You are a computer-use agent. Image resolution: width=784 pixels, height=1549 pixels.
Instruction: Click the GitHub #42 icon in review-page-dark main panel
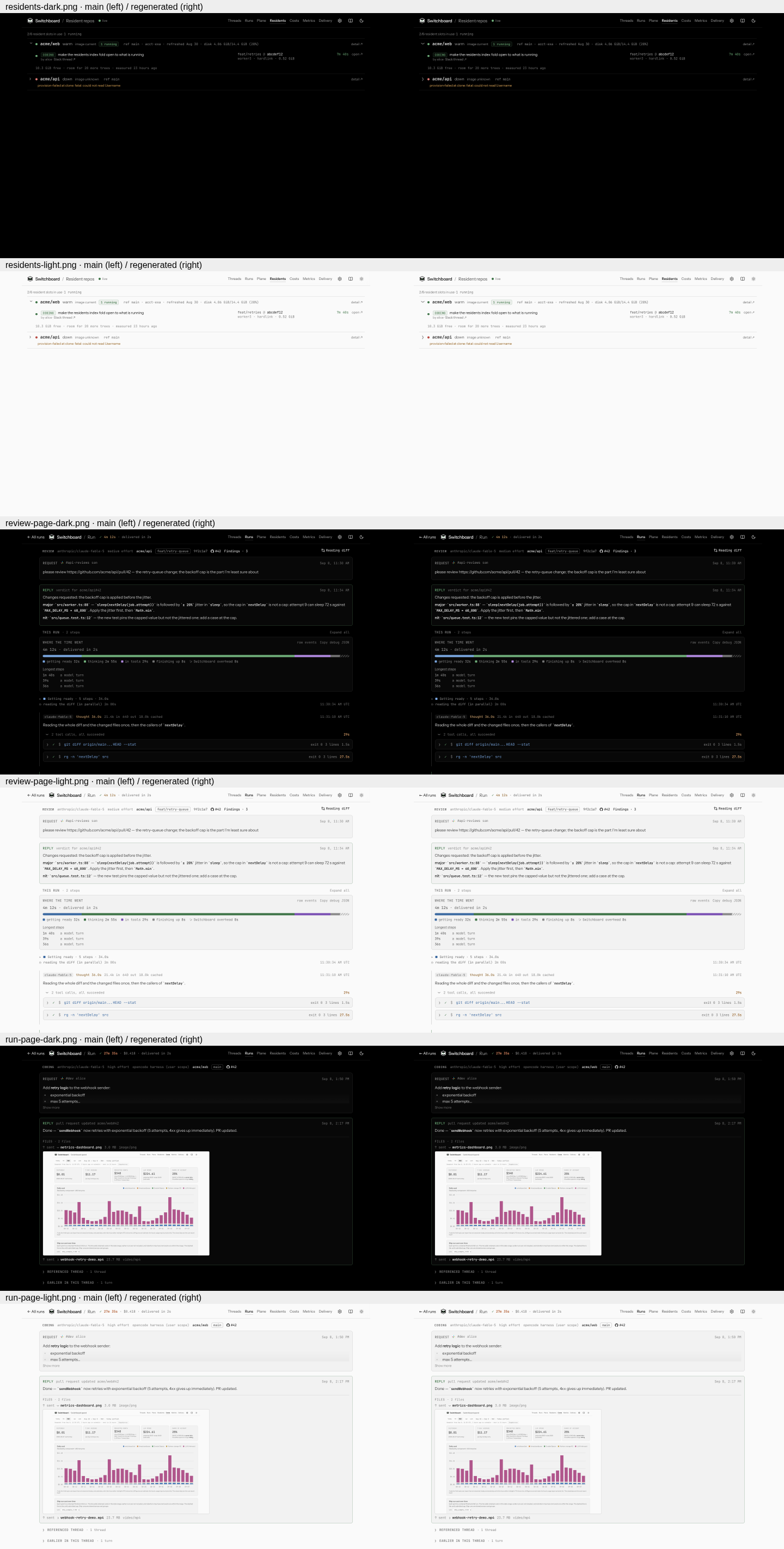(x=212, y=551)
